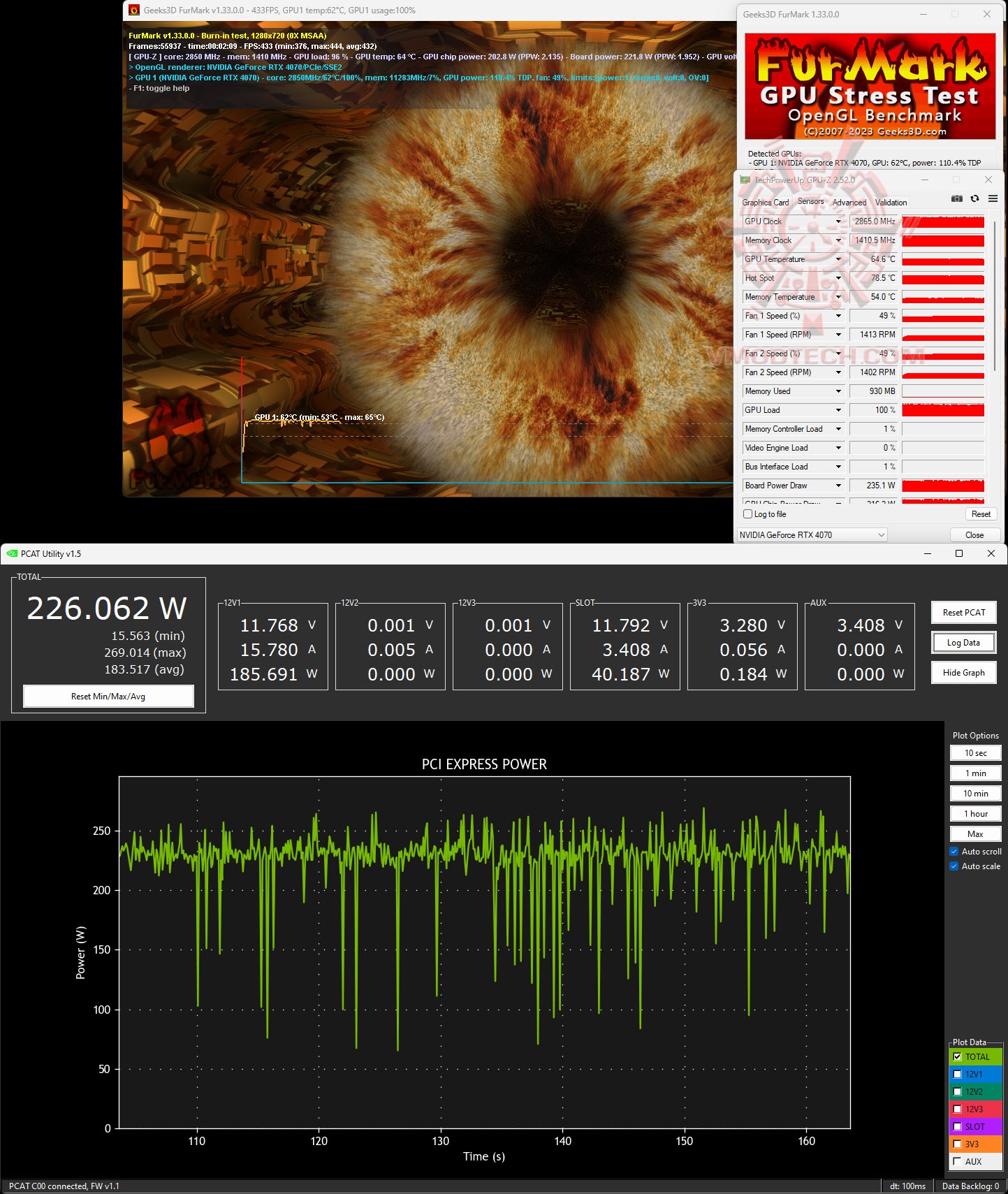1008x1194 pixels.
Task: Enable Log to file in GPU-Z
Action: pos(748,514)
